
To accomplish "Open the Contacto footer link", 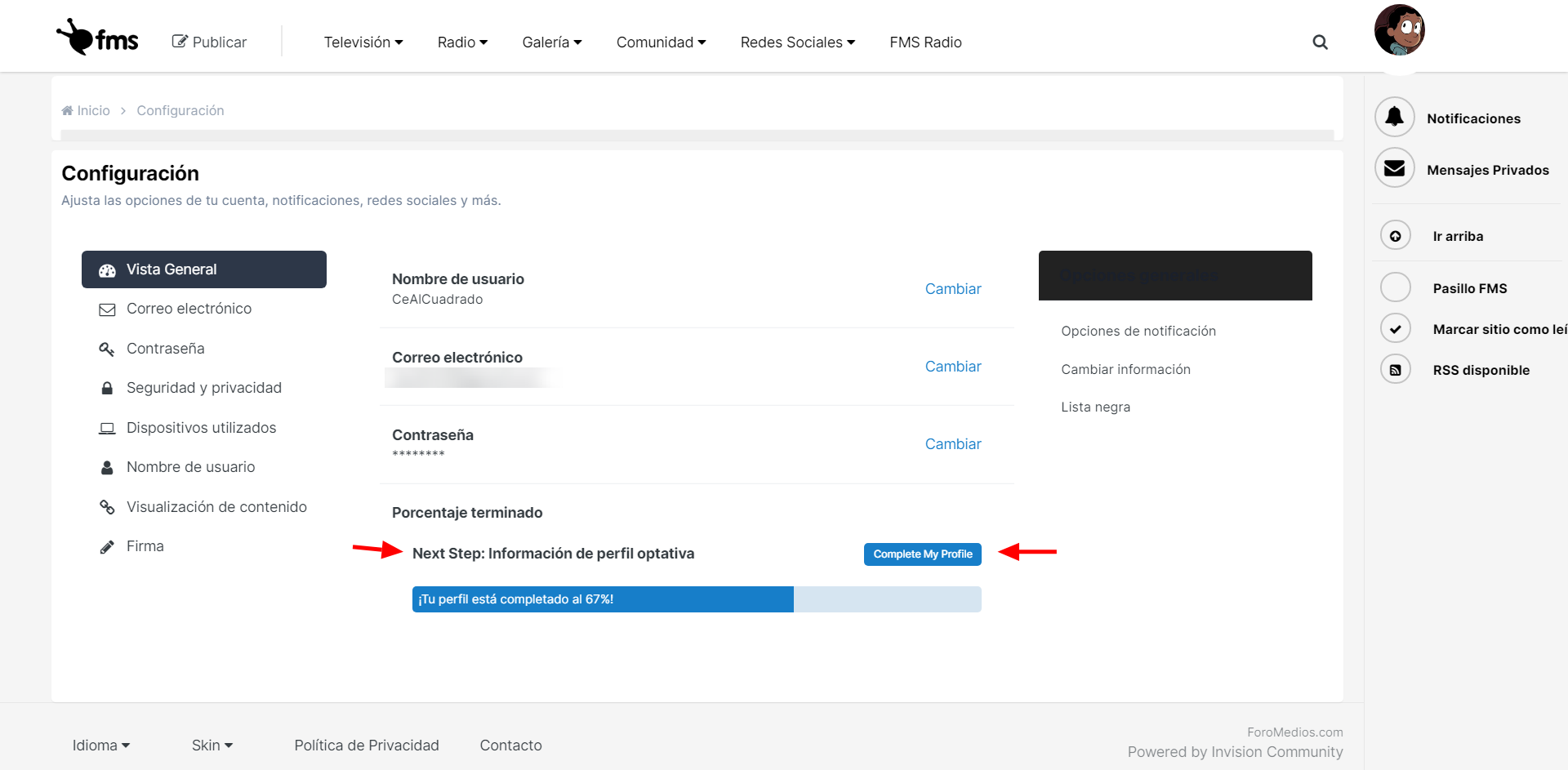I will tap(510, 745).
